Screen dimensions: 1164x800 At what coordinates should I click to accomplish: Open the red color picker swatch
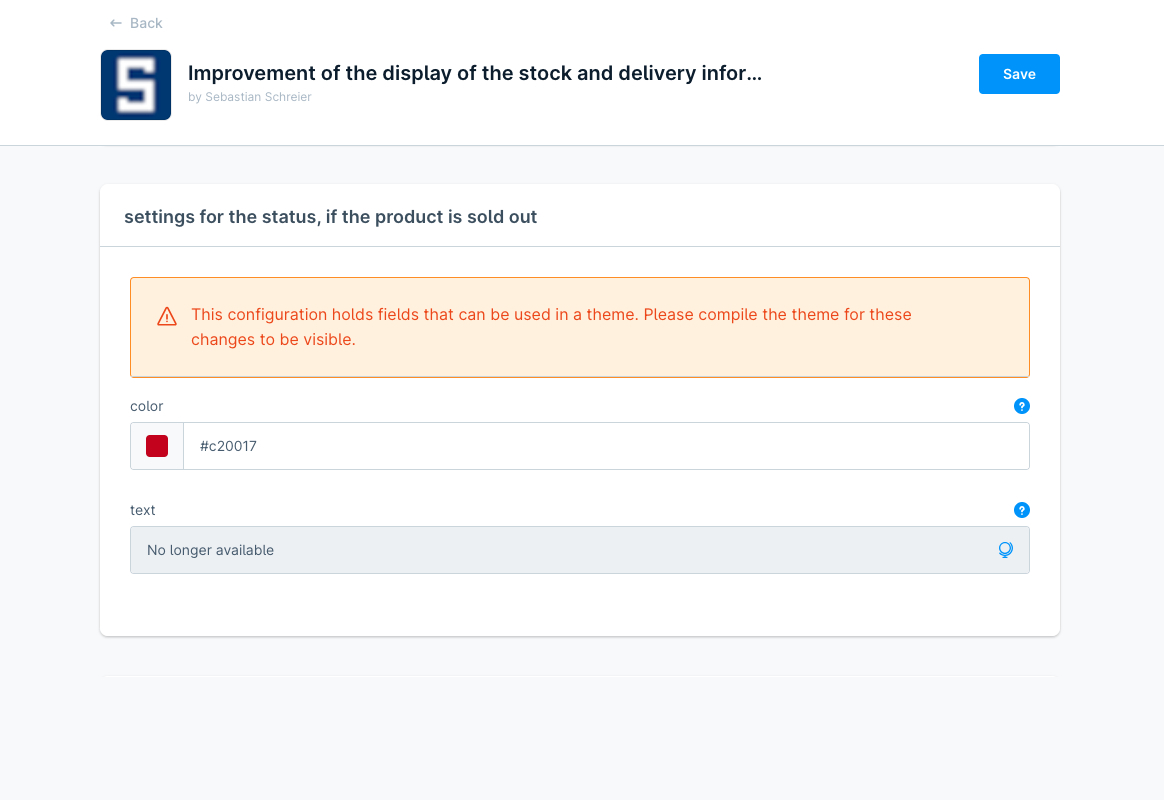[157, 446]
